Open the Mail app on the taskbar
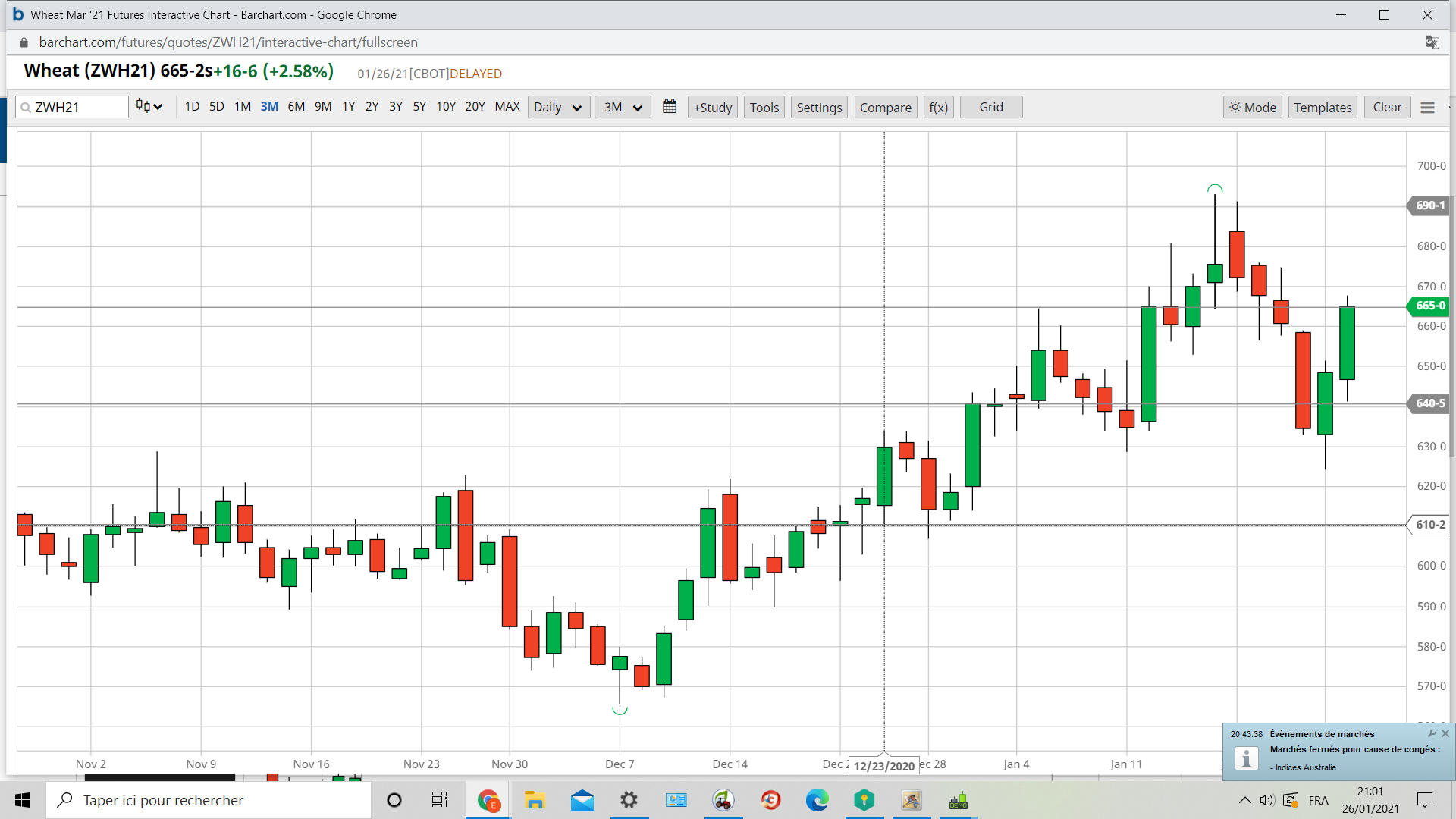Image resolution: width=1456 pixels, height=819 pixels. (582, 800)
